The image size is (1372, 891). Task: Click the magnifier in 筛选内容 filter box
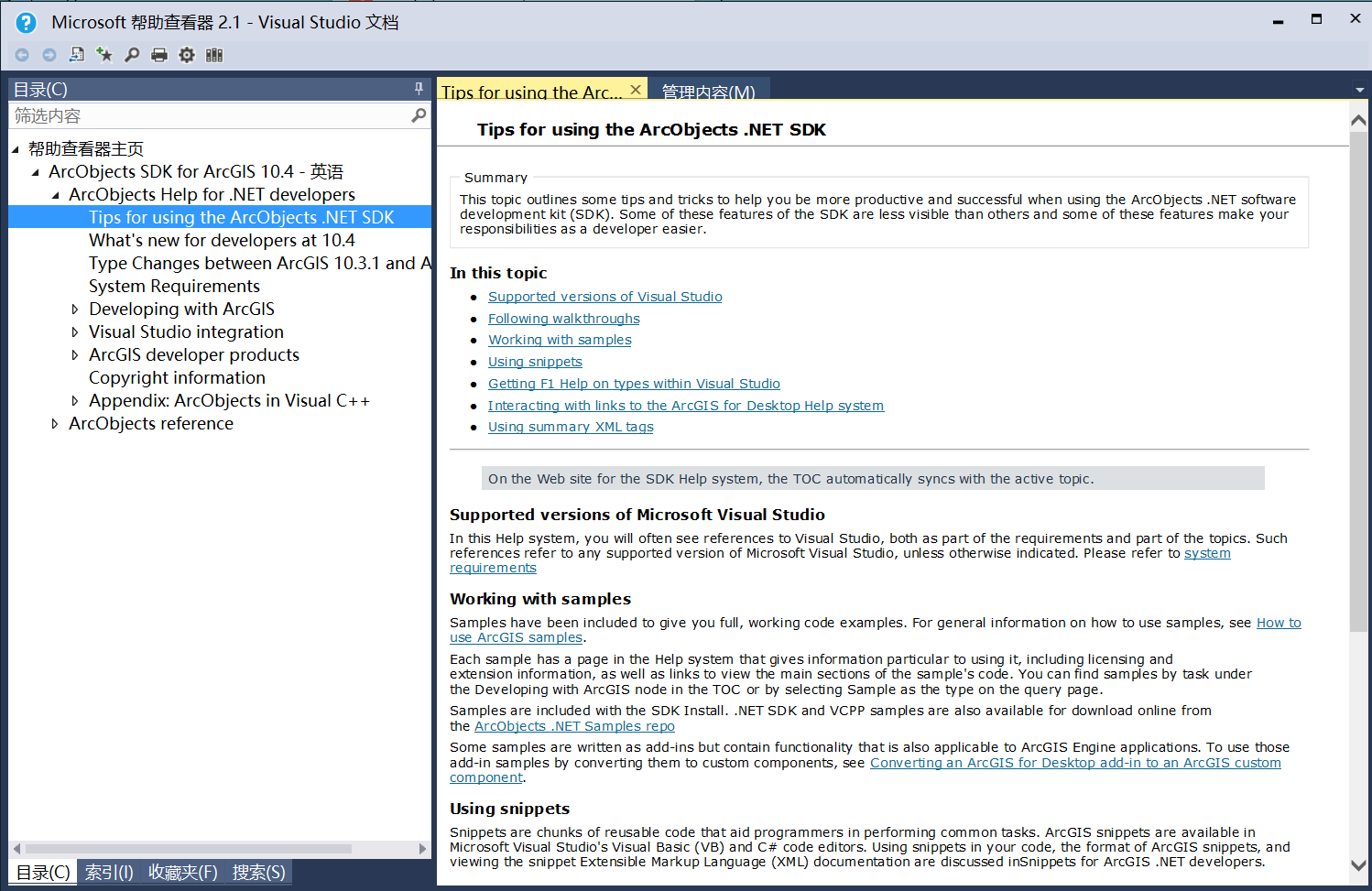[419, 115]
